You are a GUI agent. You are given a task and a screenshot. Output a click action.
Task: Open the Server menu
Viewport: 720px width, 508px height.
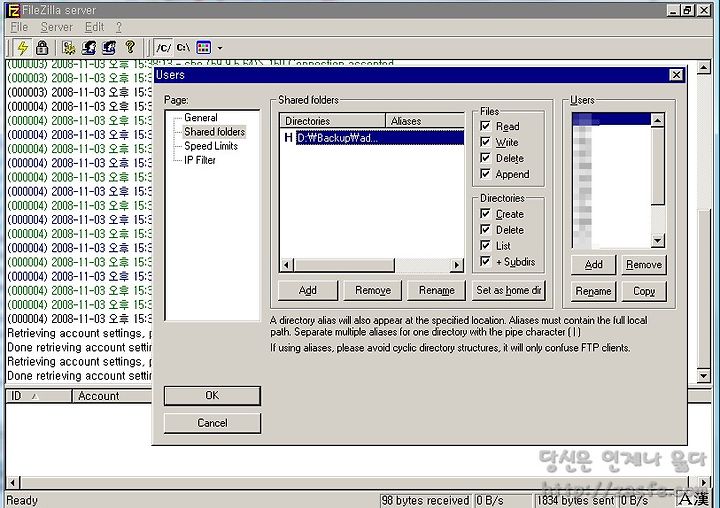click(x=56, y=27)
